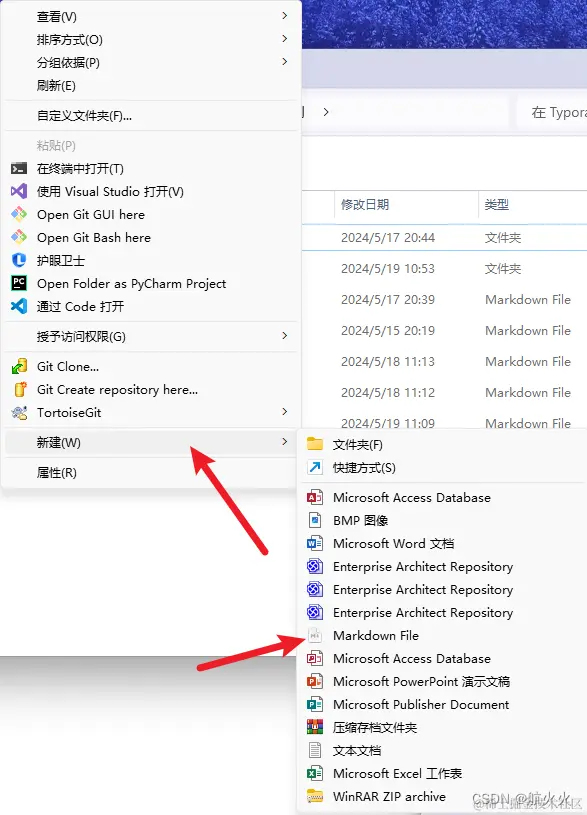Select the row dated 2024/5/18 11:12

445,392
